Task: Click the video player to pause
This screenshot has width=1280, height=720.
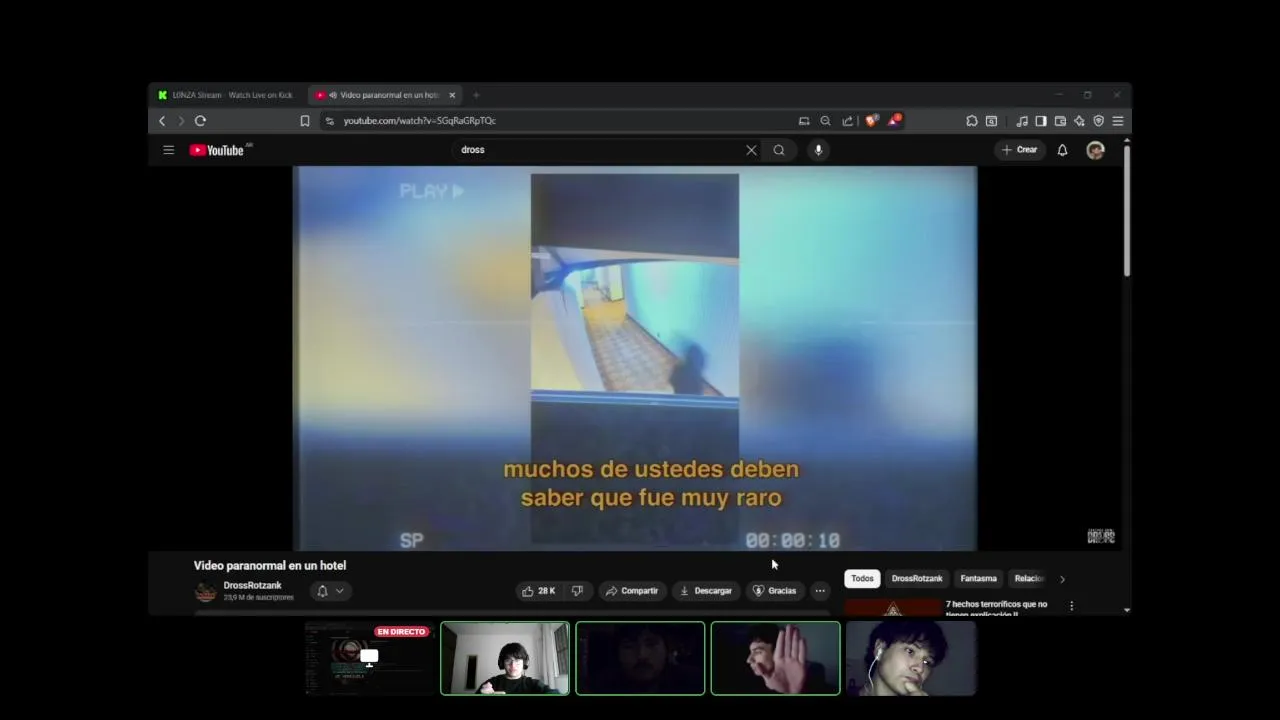Action: pos(634,358)
